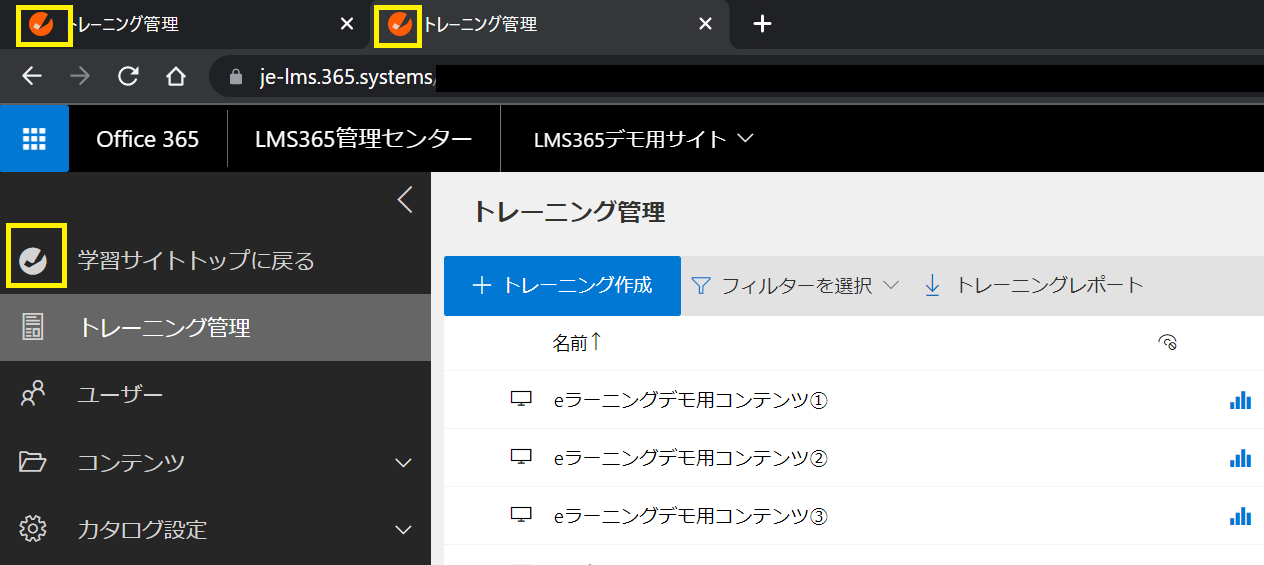Click the コンテンツ folder icon in sidebar
The width and height of the screenshot is (1264, 565).
tap(33, 462)
